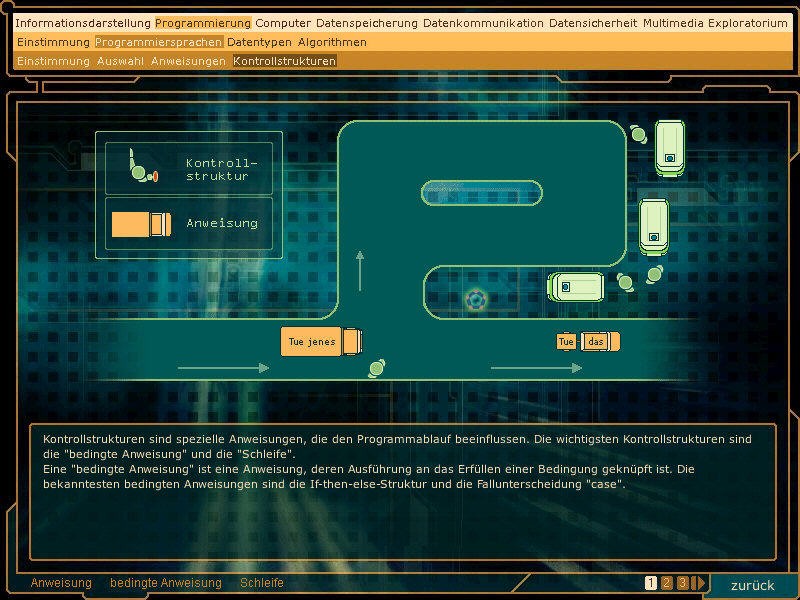Open the 'bedingte Anweisung' link
This screenshot has height=600, width=800.
[x=166, y=583]
